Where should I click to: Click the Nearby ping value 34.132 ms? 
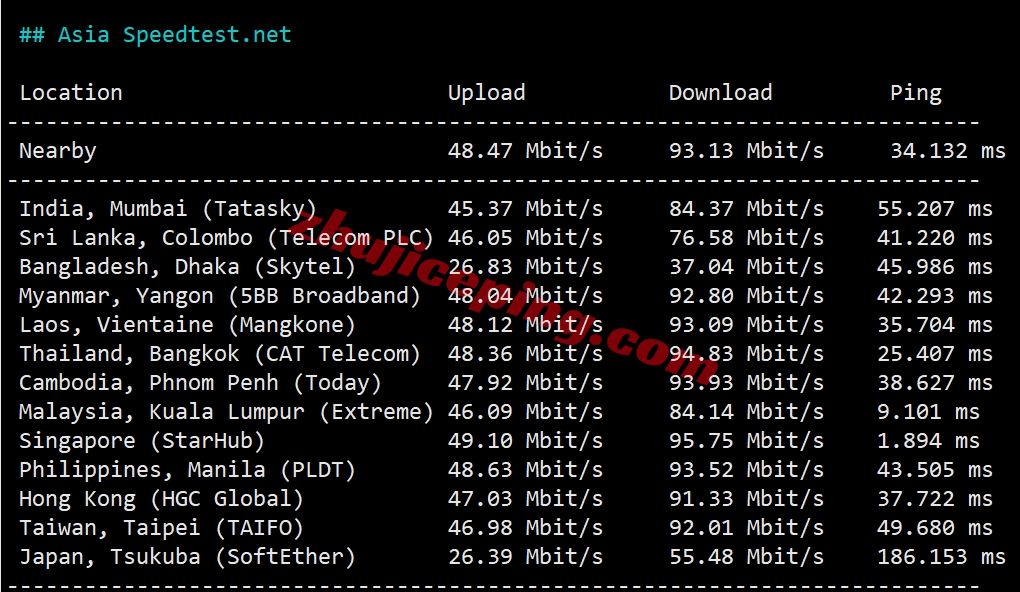[947, 151]
